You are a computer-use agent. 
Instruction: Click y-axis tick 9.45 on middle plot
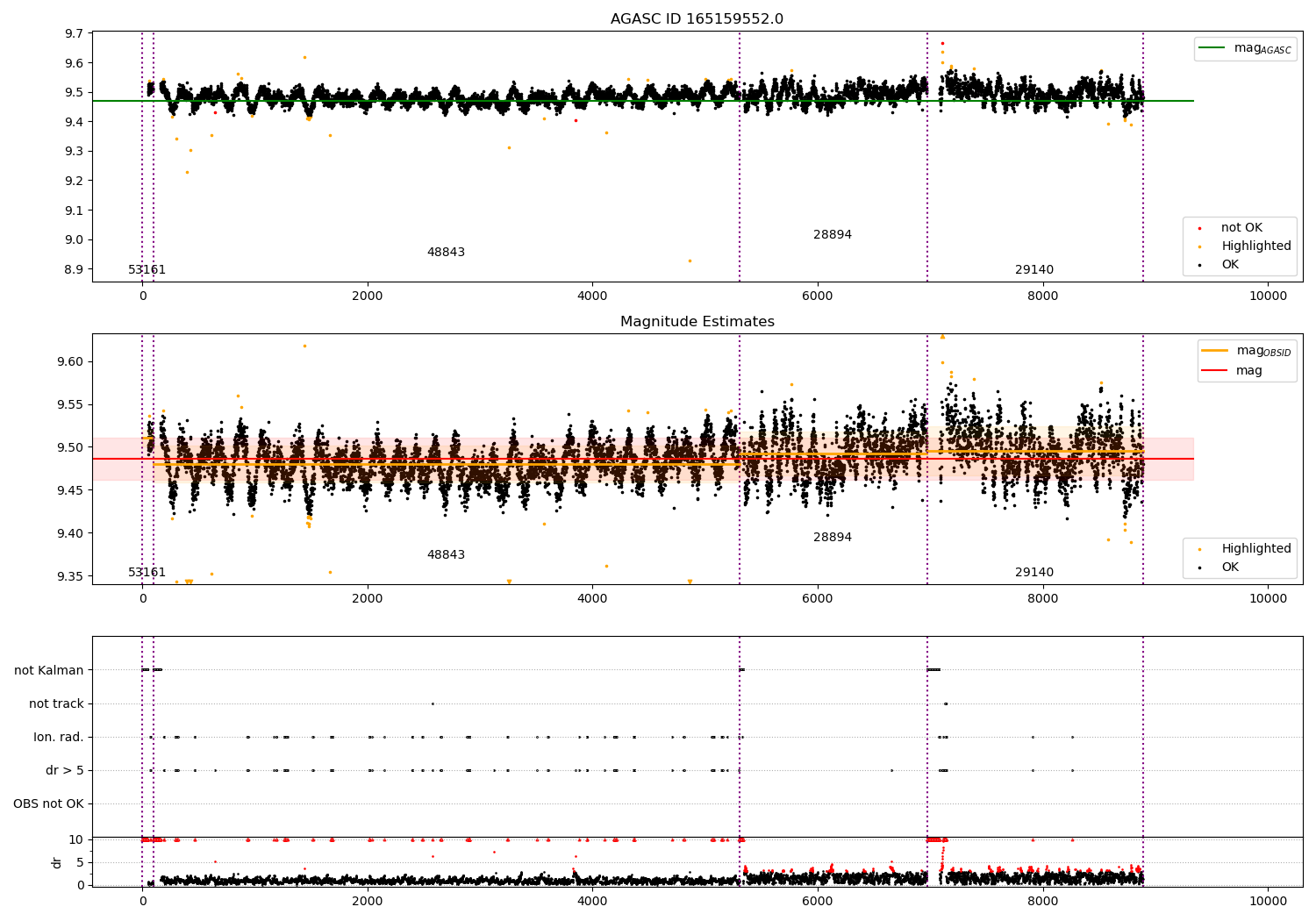point(70,491)
